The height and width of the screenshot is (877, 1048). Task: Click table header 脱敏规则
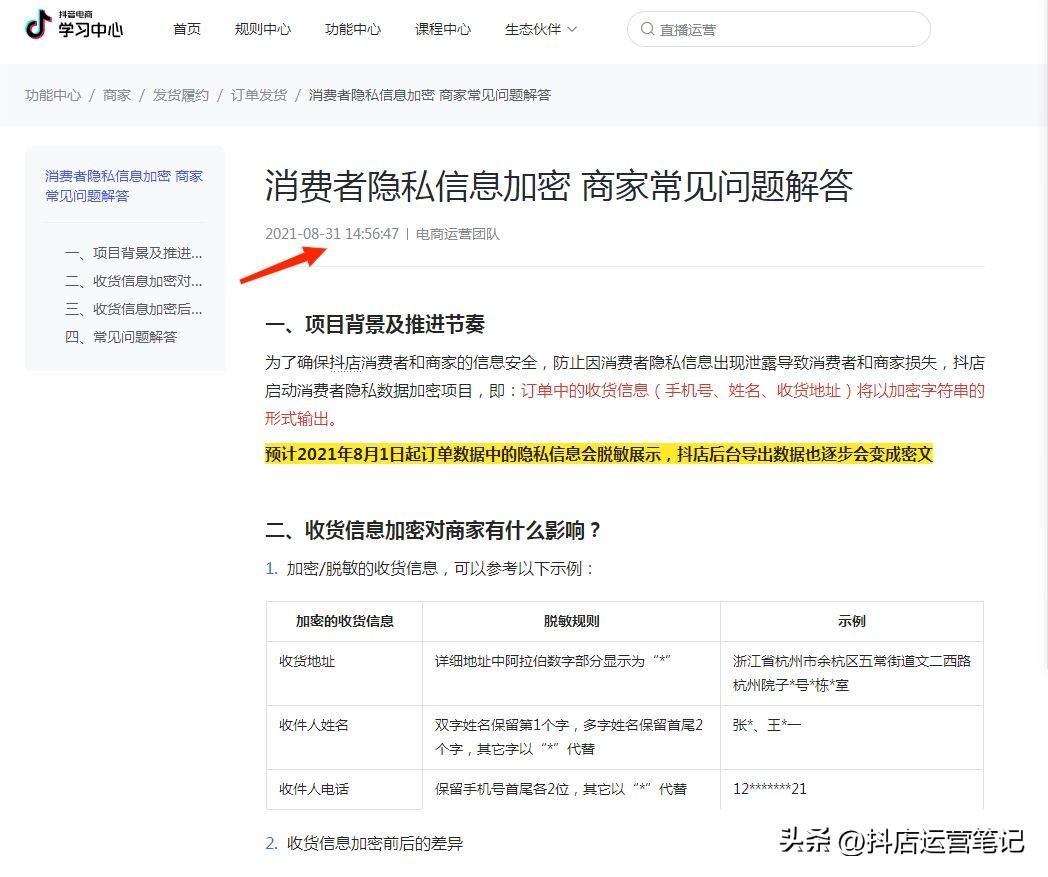571,621
